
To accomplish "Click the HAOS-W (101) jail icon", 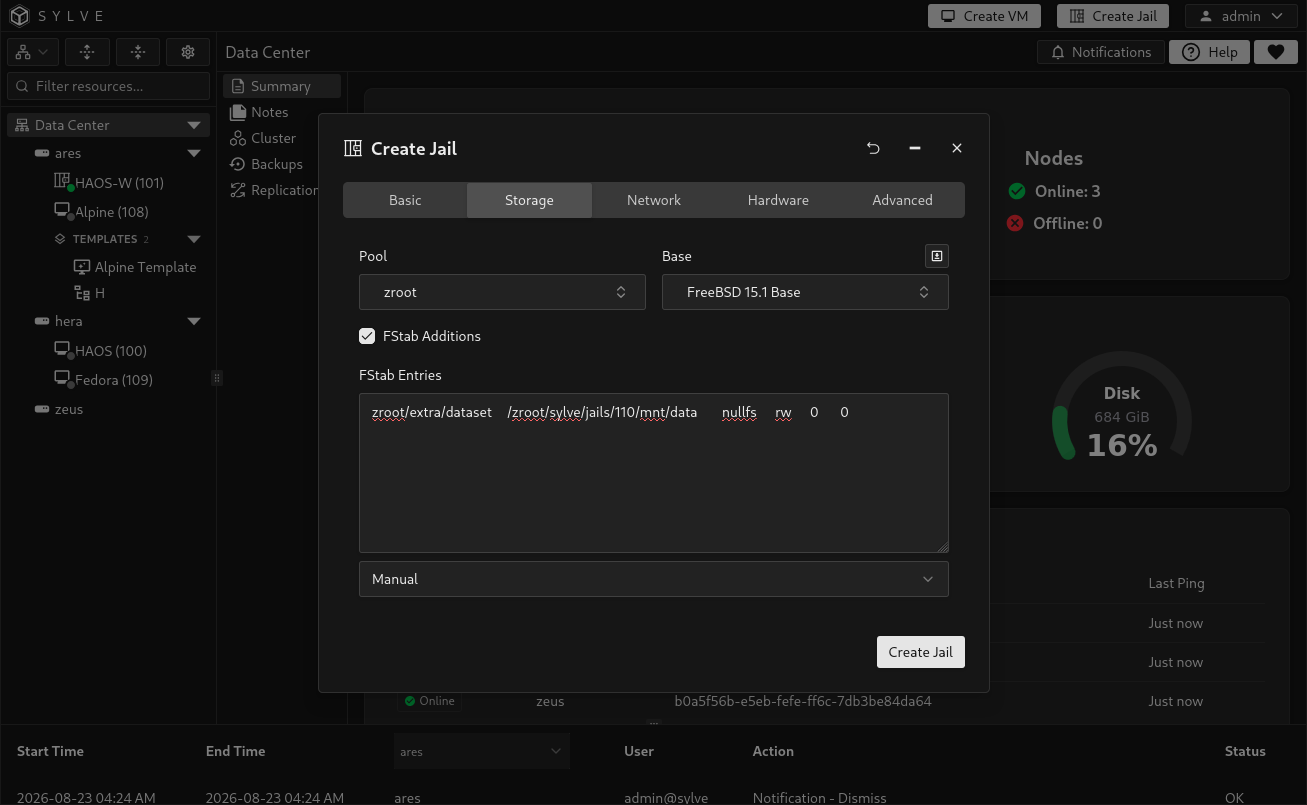I will [x=62, y=182].
